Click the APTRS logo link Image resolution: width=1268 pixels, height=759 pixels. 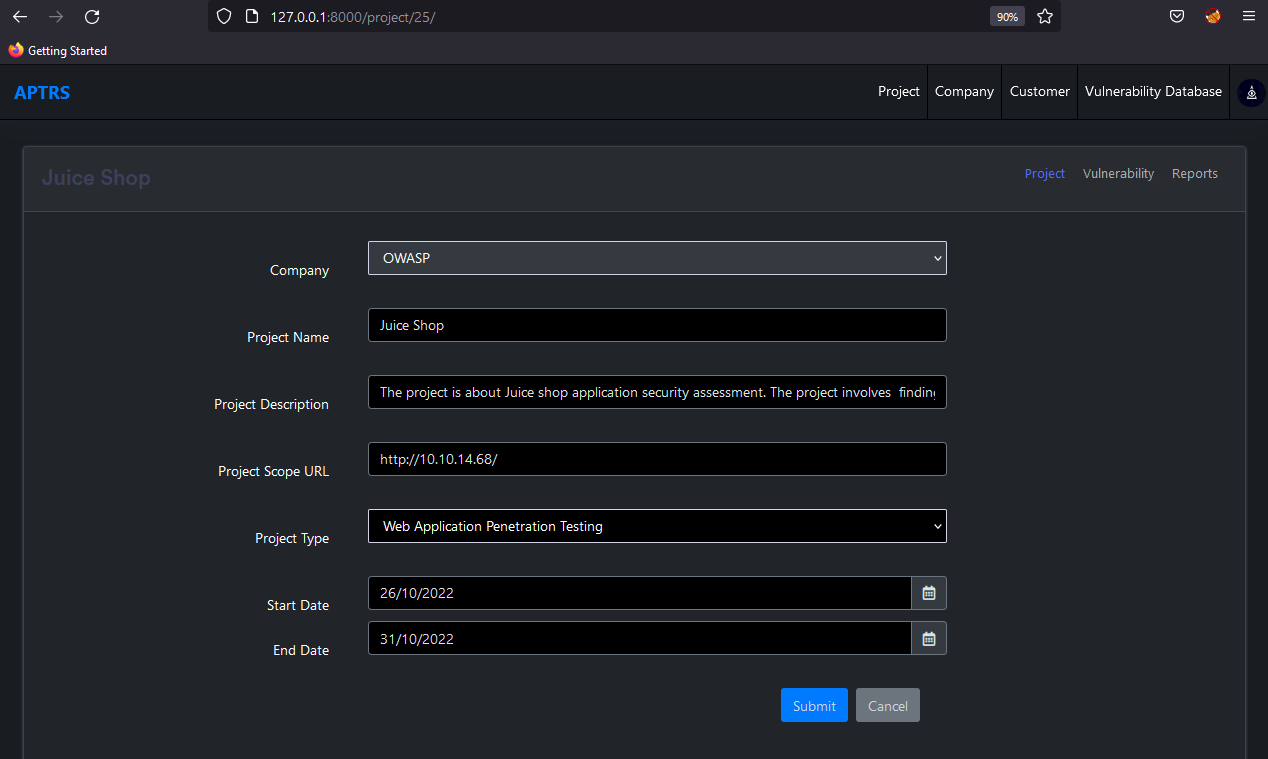pos(42,93)
